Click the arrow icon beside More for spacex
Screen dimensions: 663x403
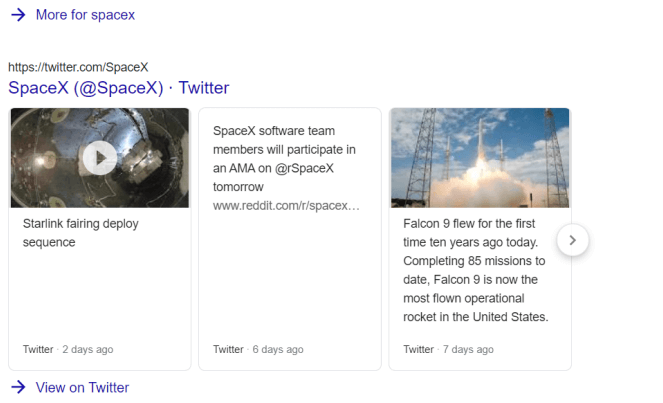pyautogui.click(x=18, y=15)
